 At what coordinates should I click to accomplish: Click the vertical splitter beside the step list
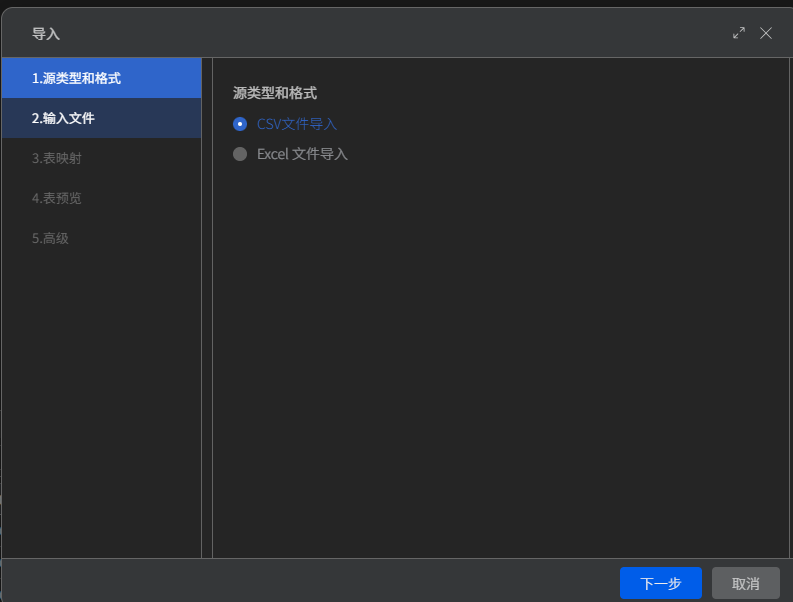click(x=207, y=308)
